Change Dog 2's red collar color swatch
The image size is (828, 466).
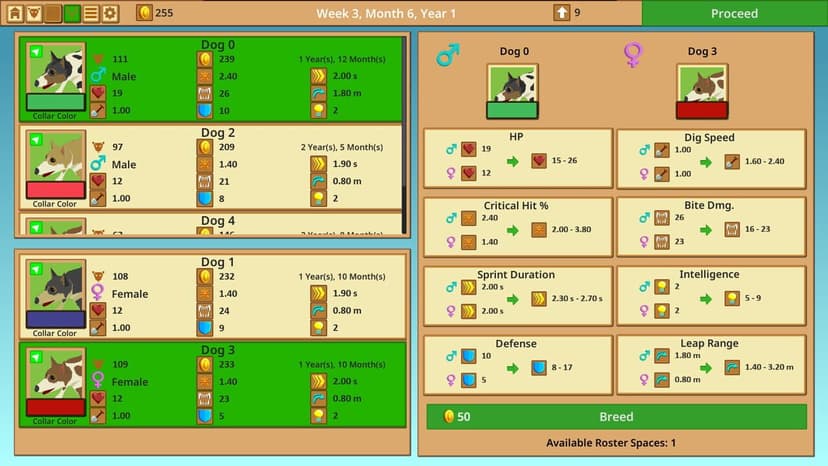coord(56,190)
